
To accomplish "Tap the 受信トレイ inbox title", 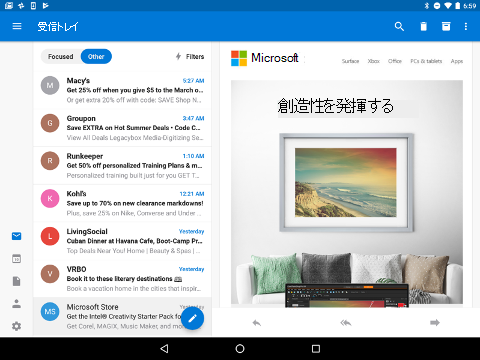I will point(57,26).
